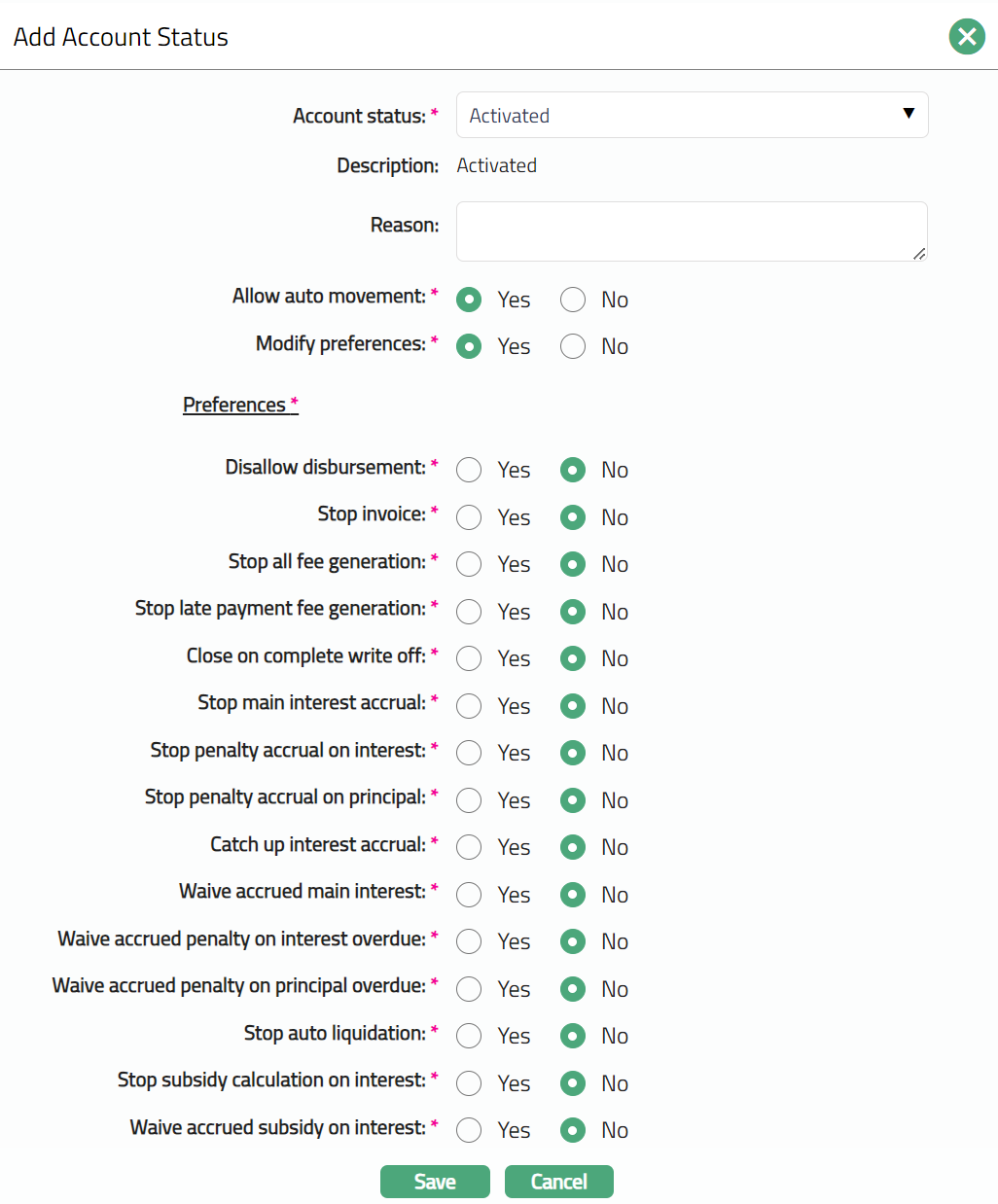The width and height of the screenshot is (998, 1204).
Task: Enable Stop main interest accrual
Action: coord(469,706)
